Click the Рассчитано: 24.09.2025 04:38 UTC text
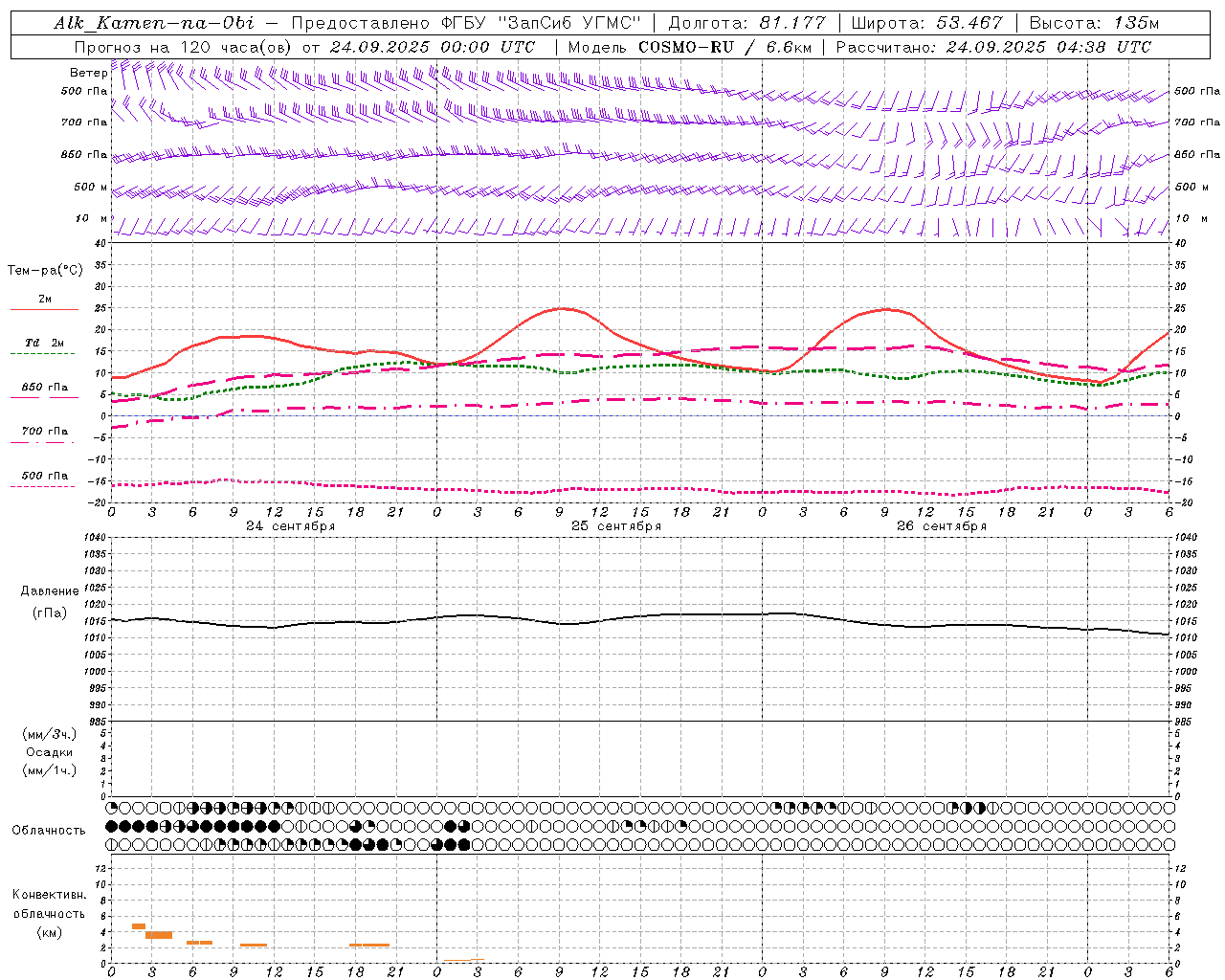 click(993, 46)
